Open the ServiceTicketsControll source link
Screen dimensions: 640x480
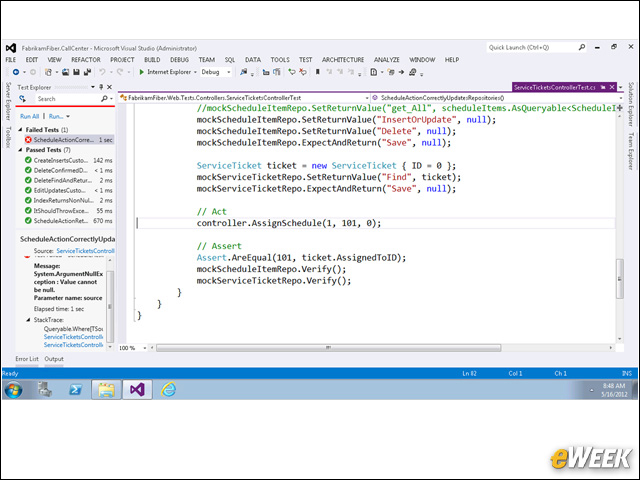[x=85, y=251]
